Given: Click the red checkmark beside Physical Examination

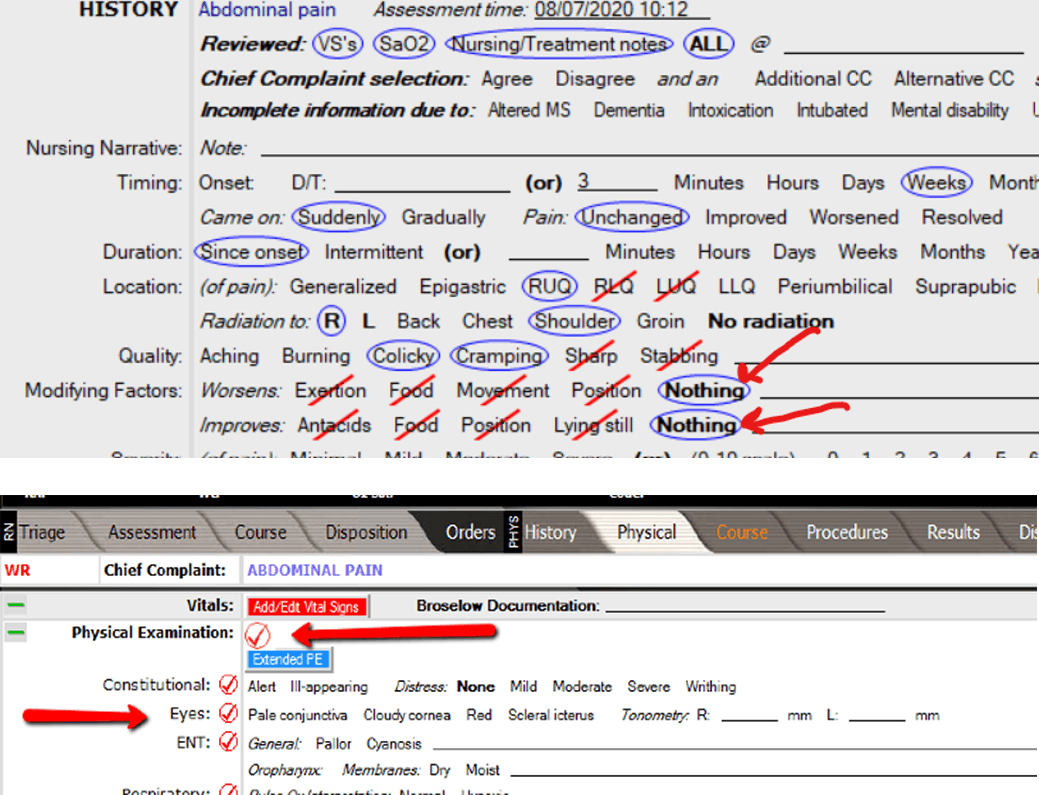Looking at the screenshot, I should pyautogui.click(x=257, y=634).
